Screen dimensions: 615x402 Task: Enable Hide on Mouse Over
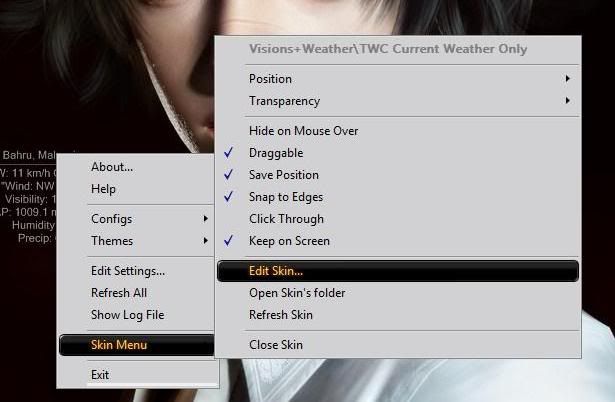pyautogui.click(x=303, y=131)
